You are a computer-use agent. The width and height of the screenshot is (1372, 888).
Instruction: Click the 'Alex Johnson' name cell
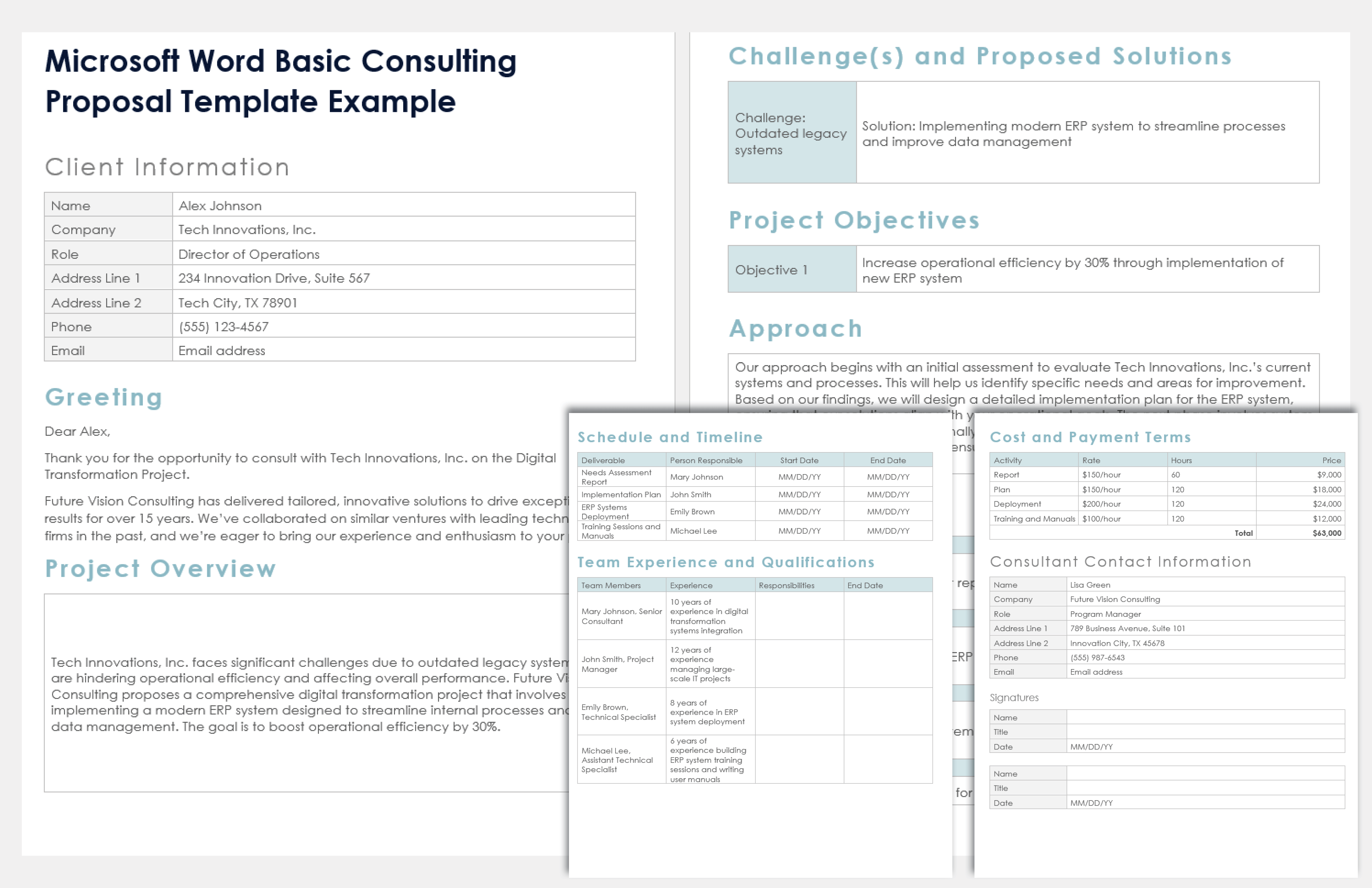click(404, 205)
